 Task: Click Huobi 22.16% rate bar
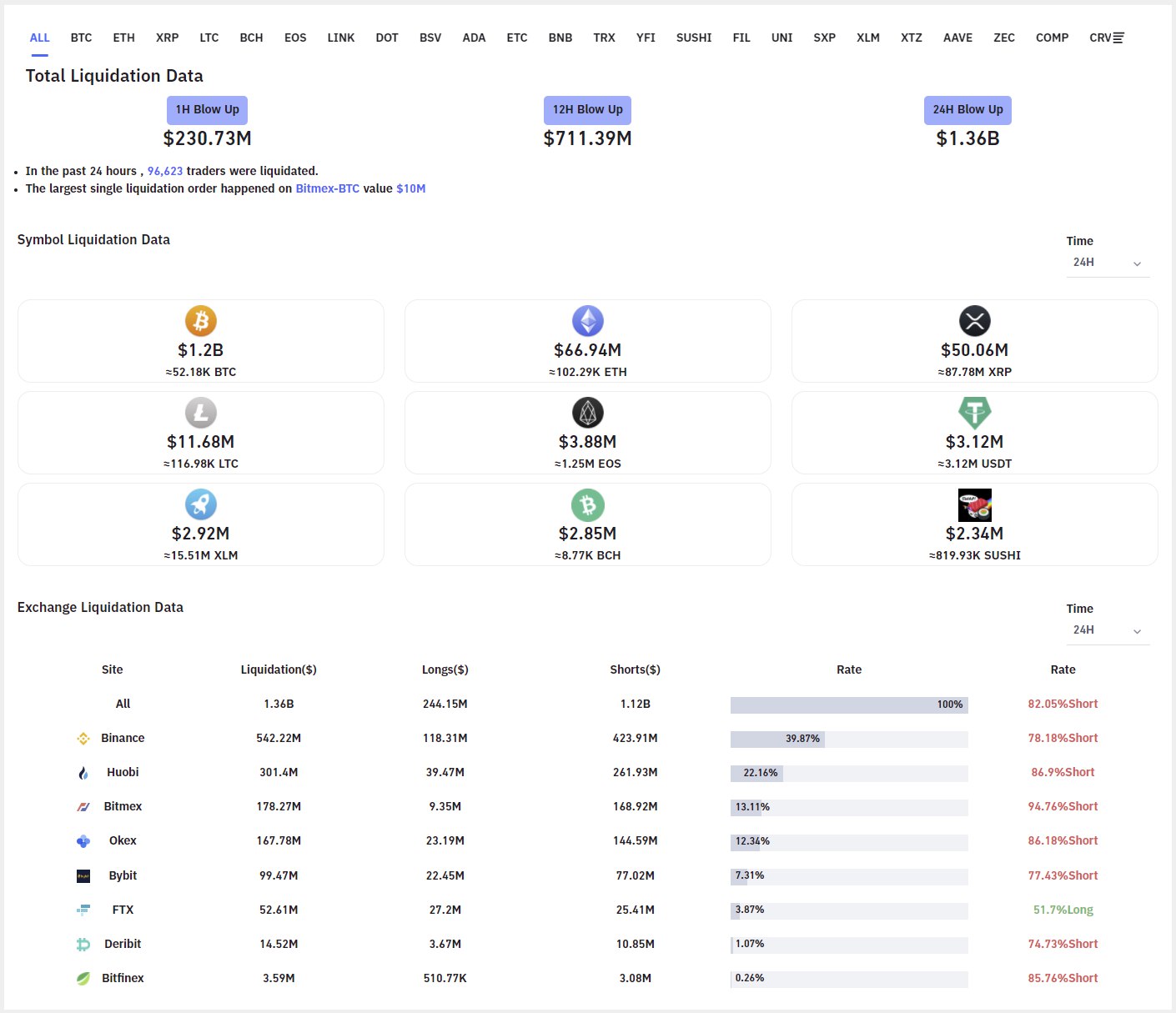click(x=849, y=773)
